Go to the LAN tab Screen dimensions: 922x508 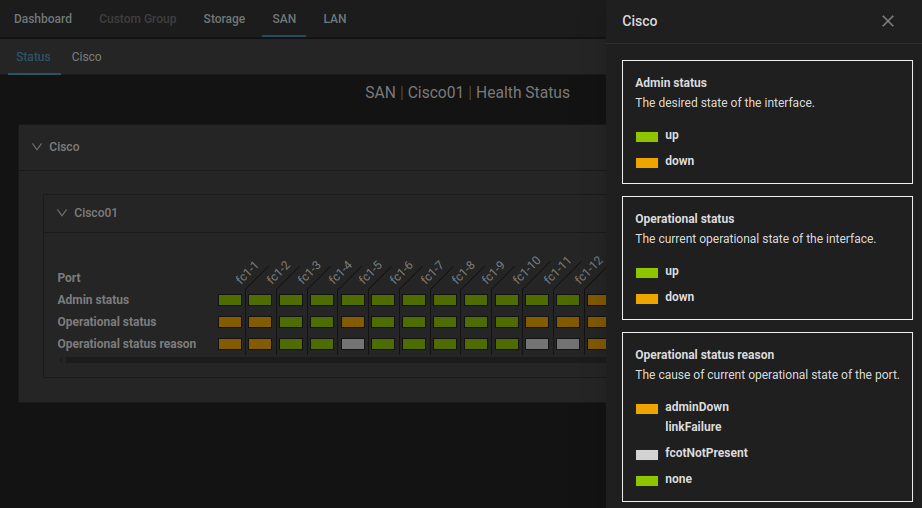tap(335, 19)
